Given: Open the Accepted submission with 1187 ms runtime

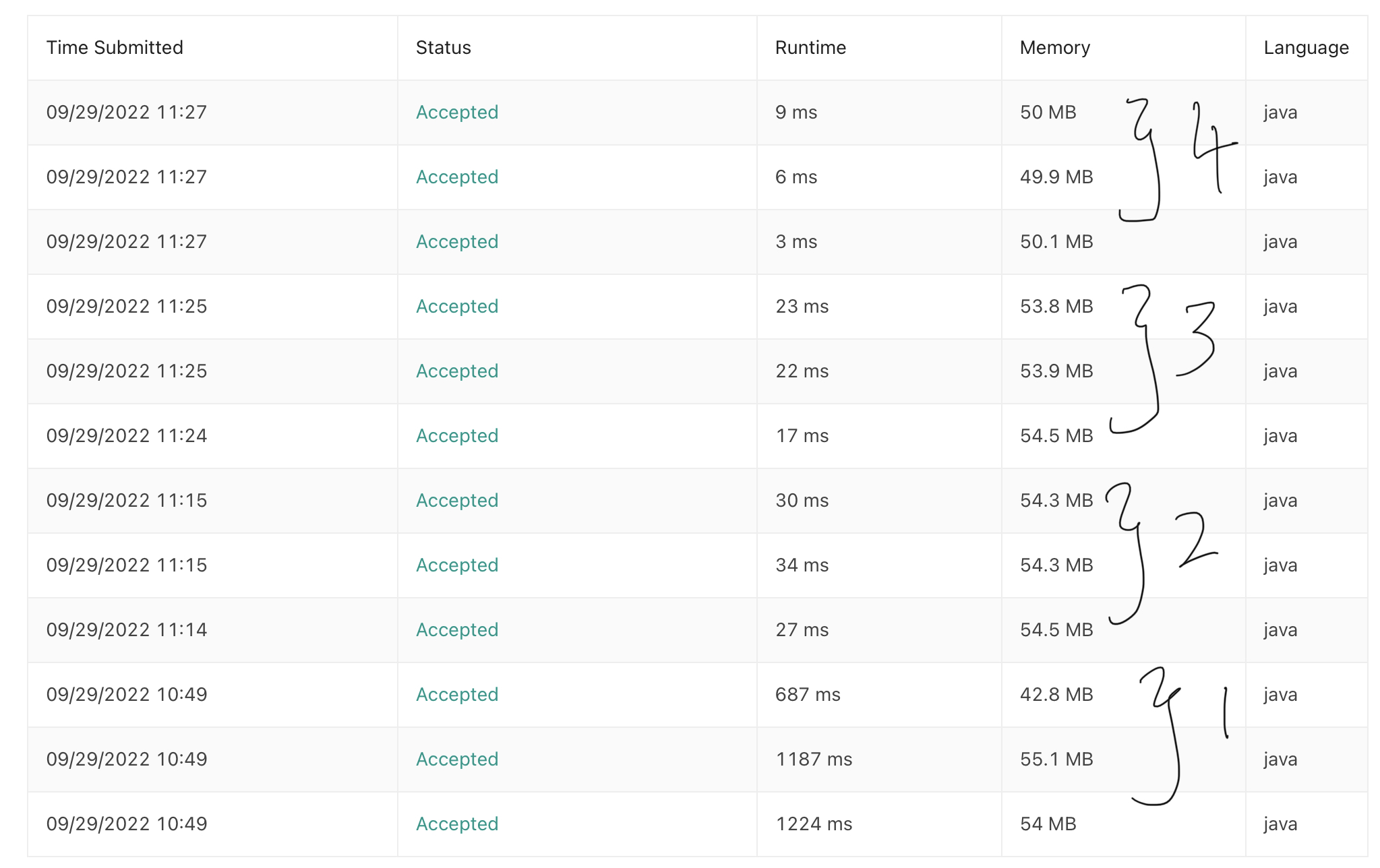Looking at the screenshot, I should tap(457, 759).
